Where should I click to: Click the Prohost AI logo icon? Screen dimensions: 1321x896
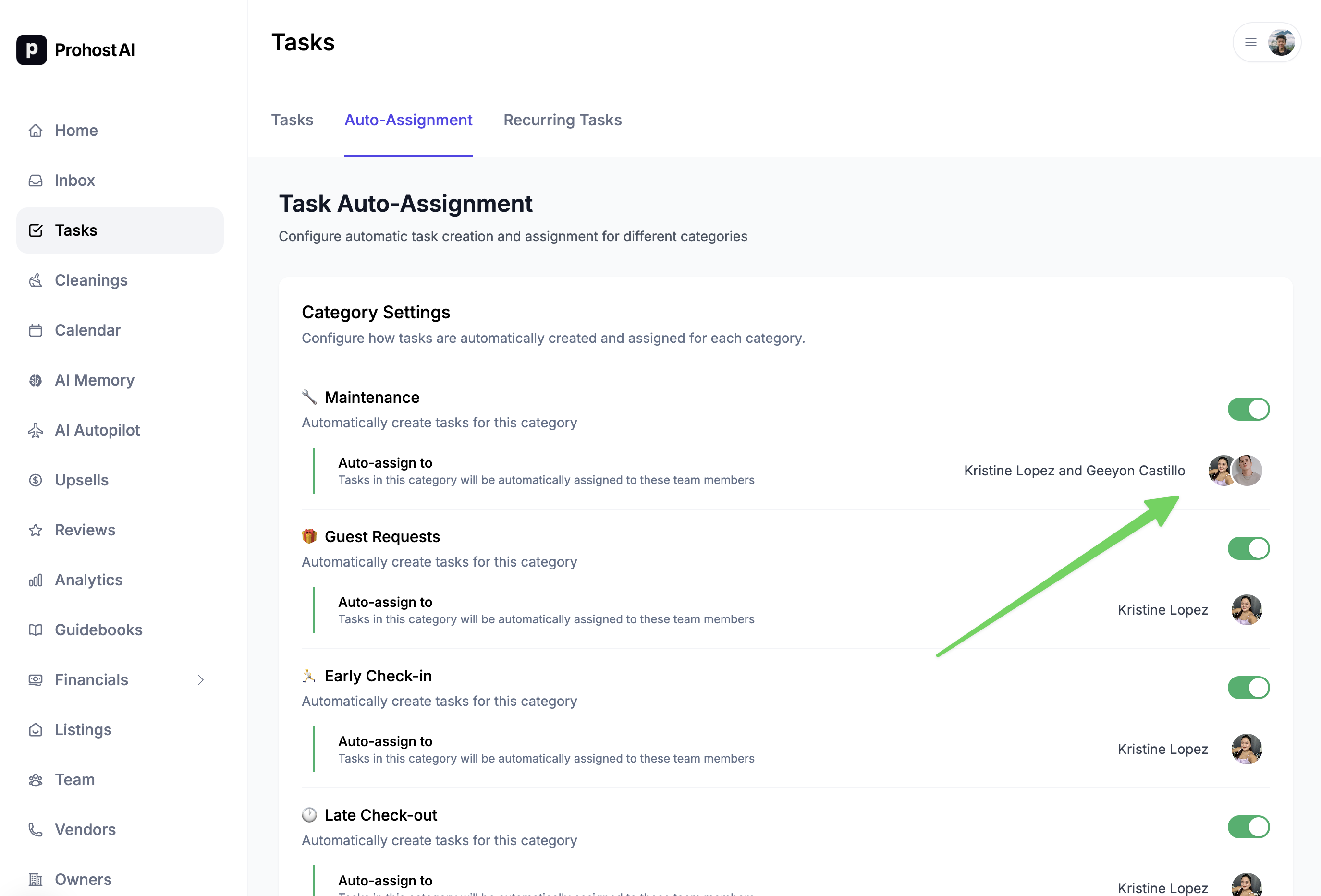pyautogui.click(x=31, y=50)
